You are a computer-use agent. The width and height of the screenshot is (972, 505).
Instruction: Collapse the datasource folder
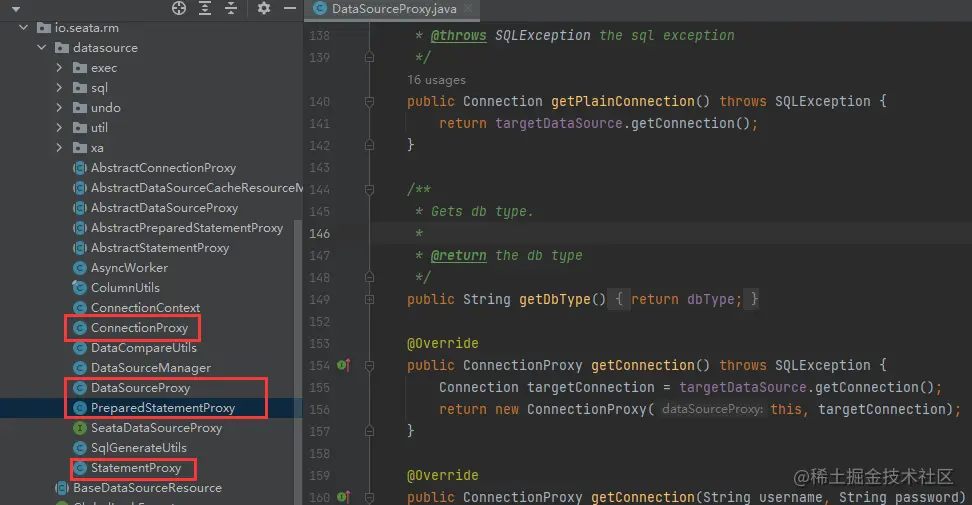[42, 48]
